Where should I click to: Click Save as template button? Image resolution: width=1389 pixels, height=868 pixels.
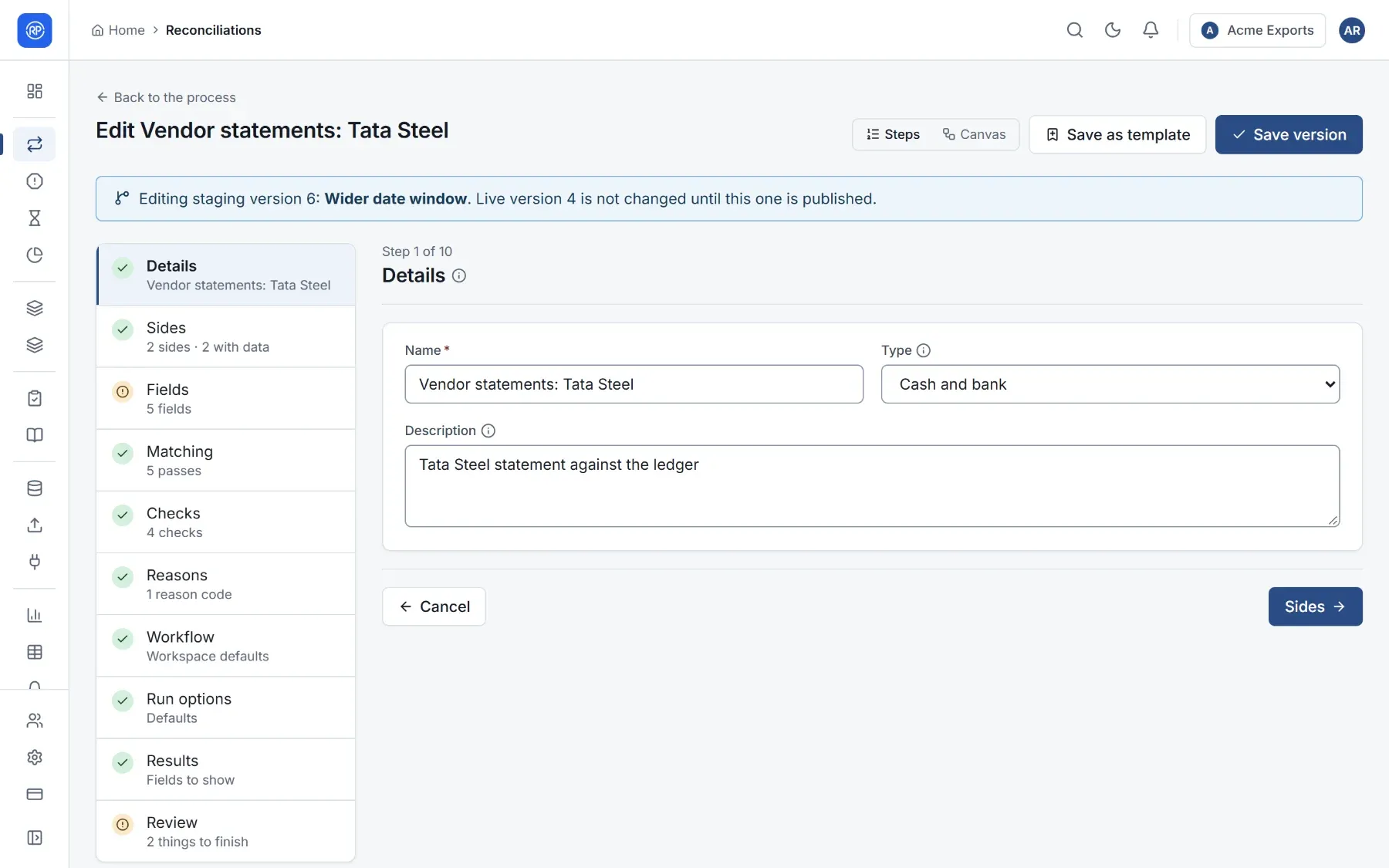point(1117,134)
